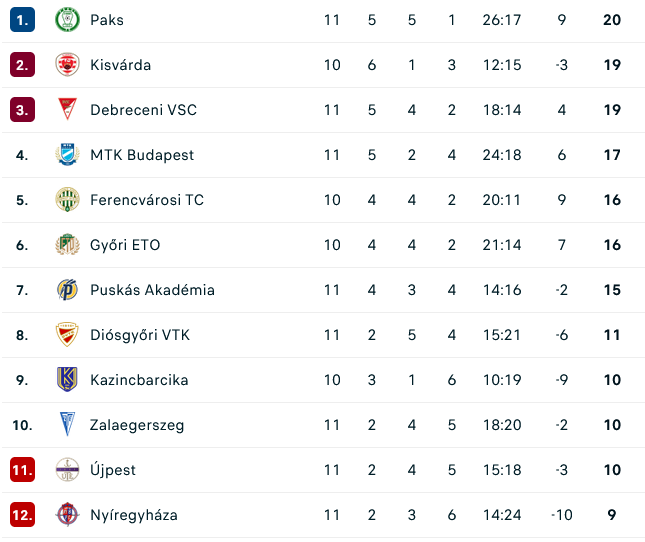Click the Paks club crest icon
Viewport: 645px width, 542px height.
tap(67, 20)
